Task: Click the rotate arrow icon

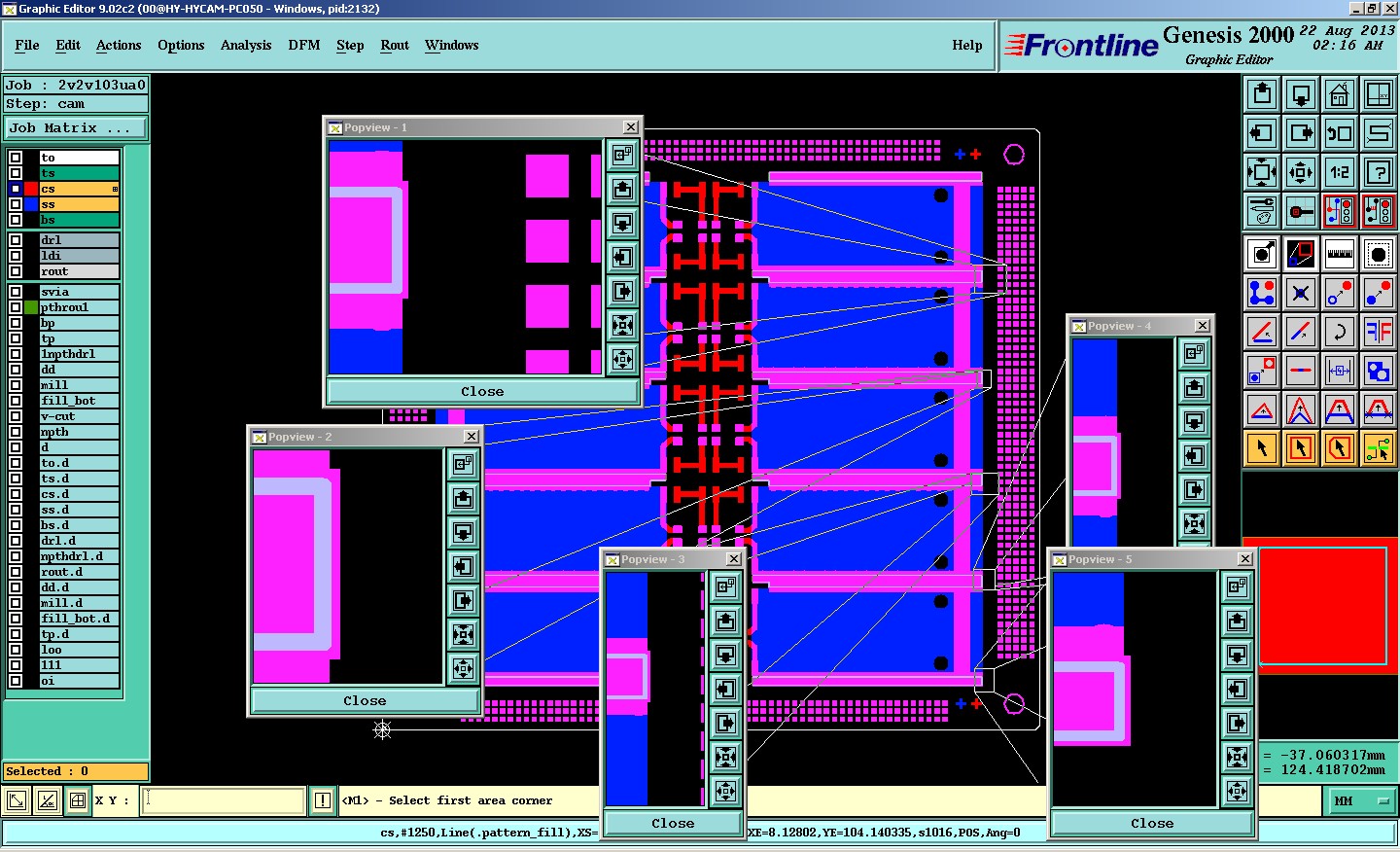Action: [1340, 332]
